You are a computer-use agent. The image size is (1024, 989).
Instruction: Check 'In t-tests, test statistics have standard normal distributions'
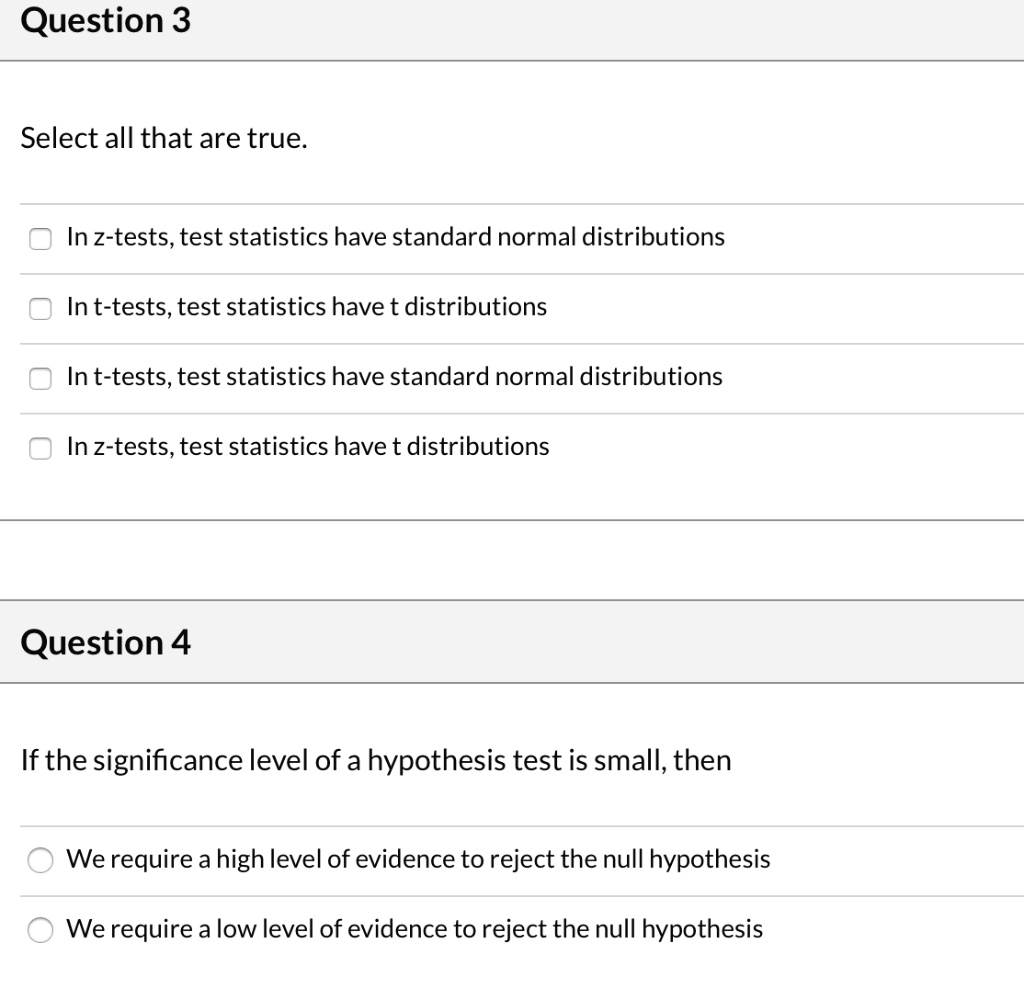click(x=40, y=378)
